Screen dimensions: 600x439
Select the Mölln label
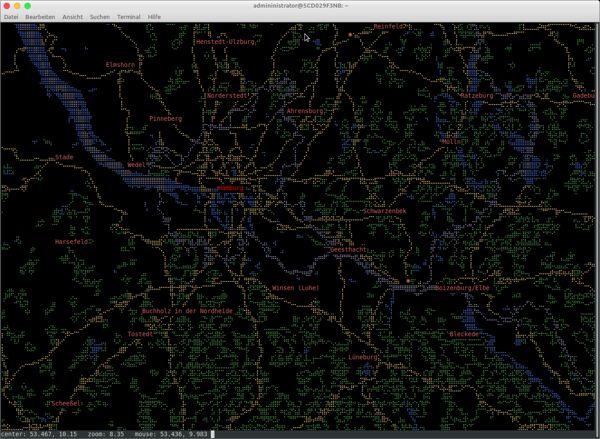(451, 142)
